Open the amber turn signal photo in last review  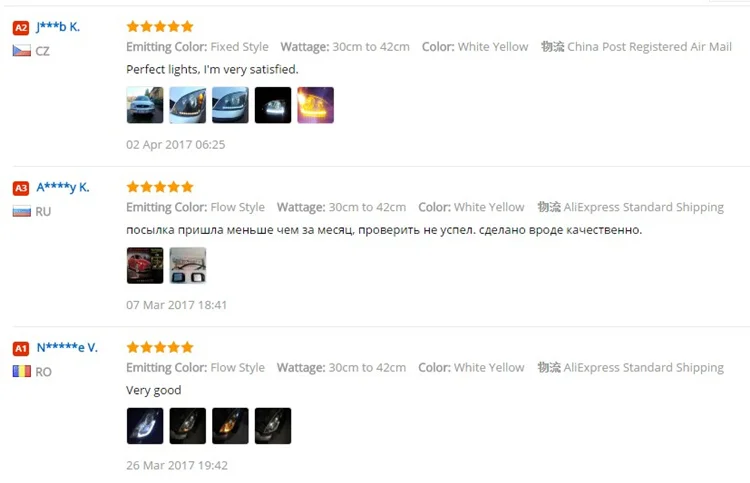230,426
